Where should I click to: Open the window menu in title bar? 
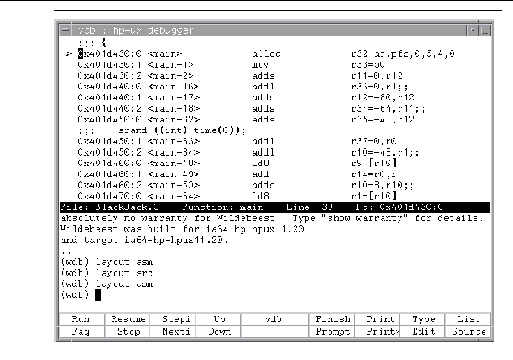pos(66,30)
